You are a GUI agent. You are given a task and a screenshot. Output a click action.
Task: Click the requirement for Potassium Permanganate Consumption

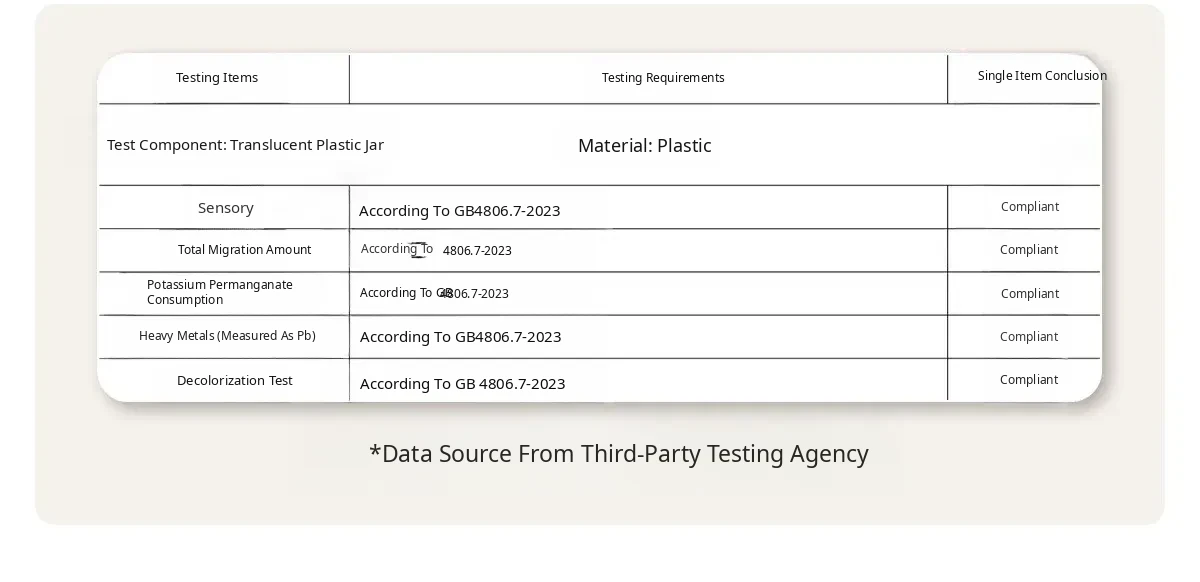[x=434, y=293]
